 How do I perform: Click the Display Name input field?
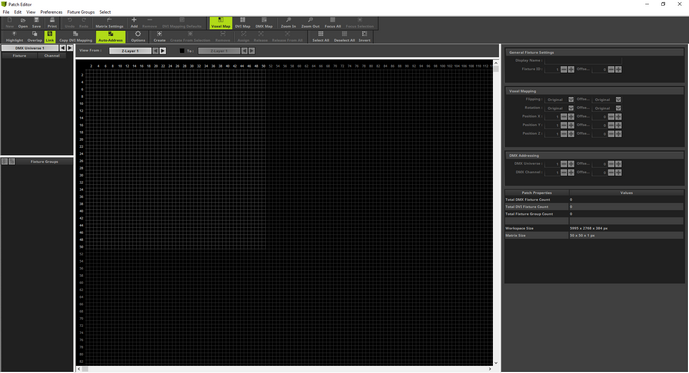583,61
